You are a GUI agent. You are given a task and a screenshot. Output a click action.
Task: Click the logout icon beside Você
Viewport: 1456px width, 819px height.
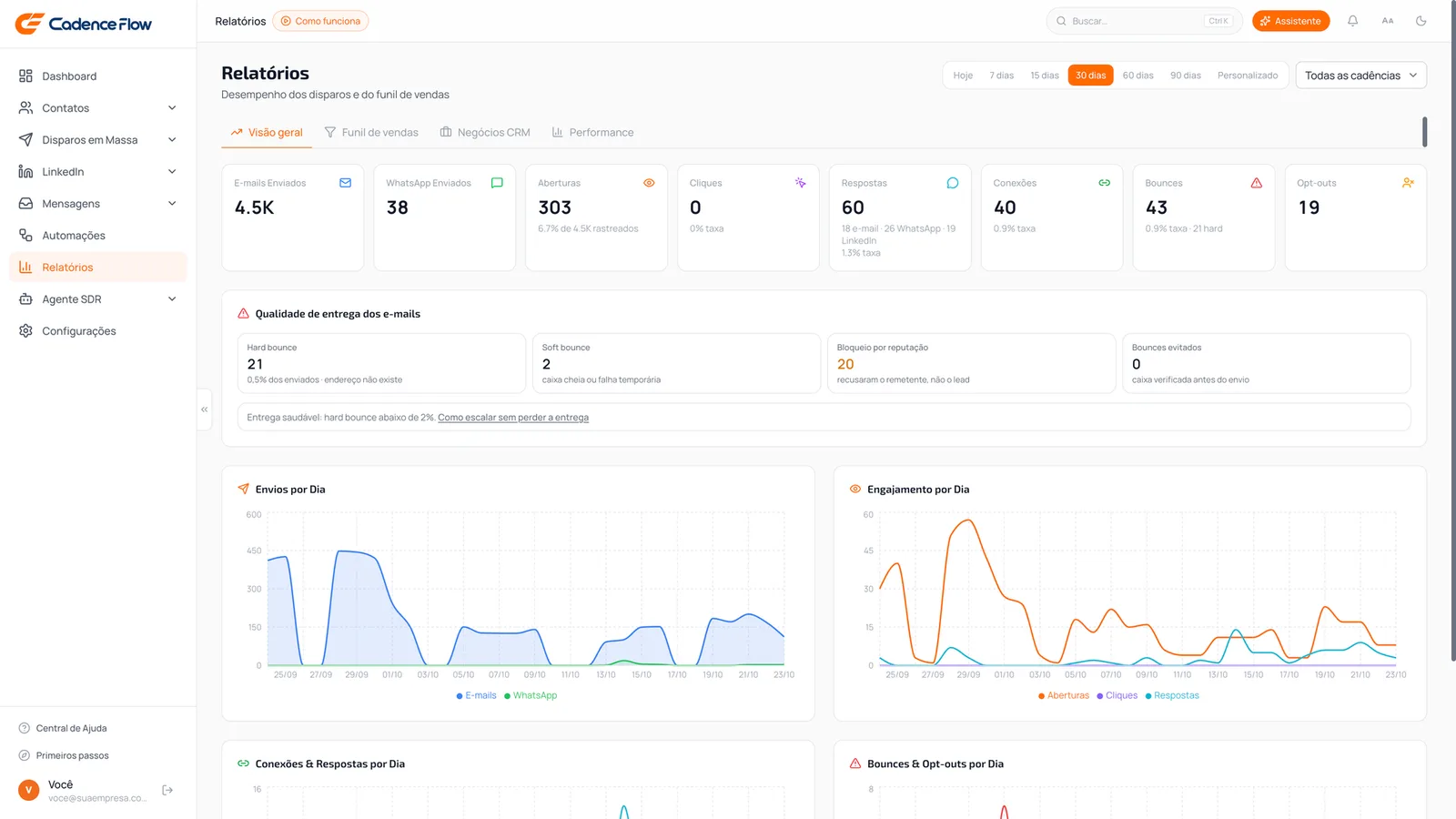tap(167, 790)
